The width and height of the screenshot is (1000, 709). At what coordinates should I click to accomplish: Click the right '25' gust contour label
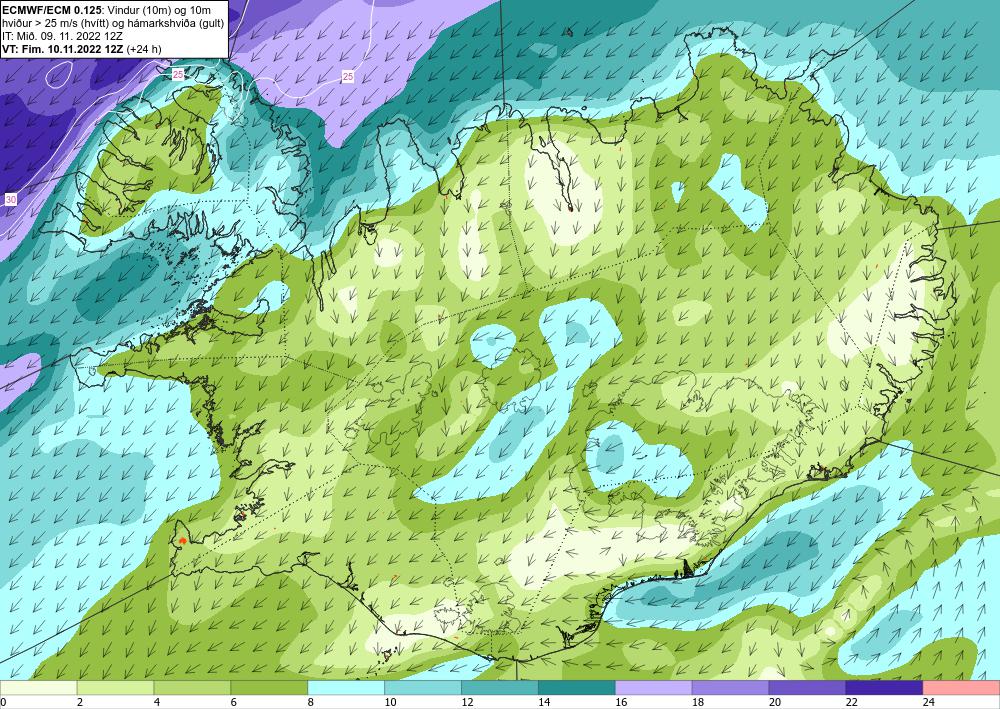[x=348, y=77]
